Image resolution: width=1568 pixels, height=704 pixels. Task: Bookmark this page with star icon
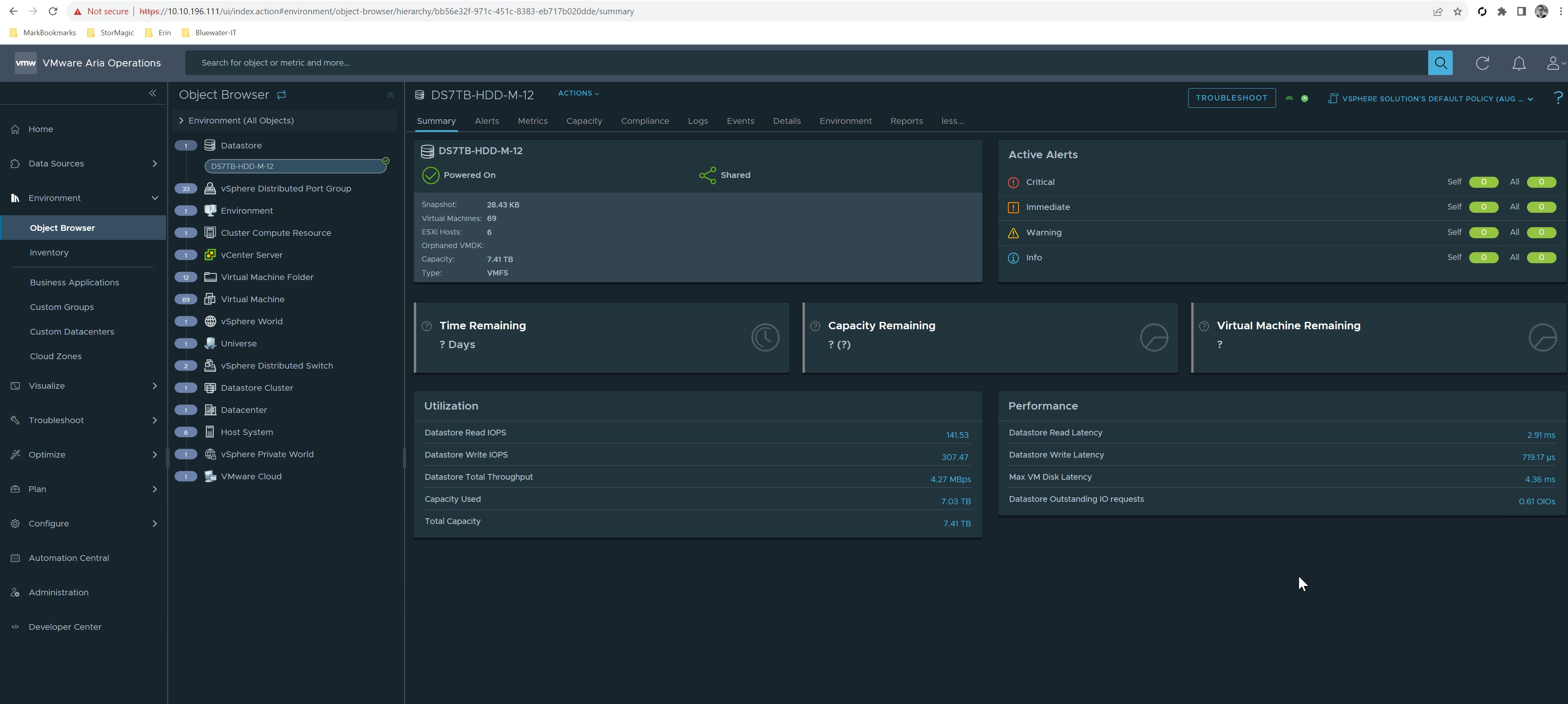pyautogui.click(x=1457, y=11)
